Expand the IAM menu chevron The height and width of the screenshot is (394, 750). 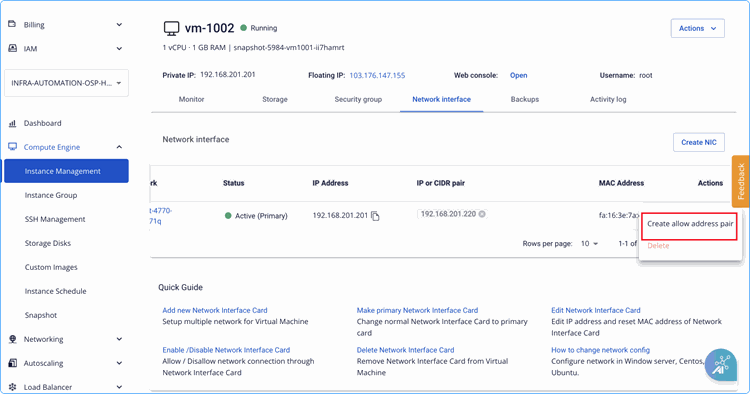click(119, 48)
